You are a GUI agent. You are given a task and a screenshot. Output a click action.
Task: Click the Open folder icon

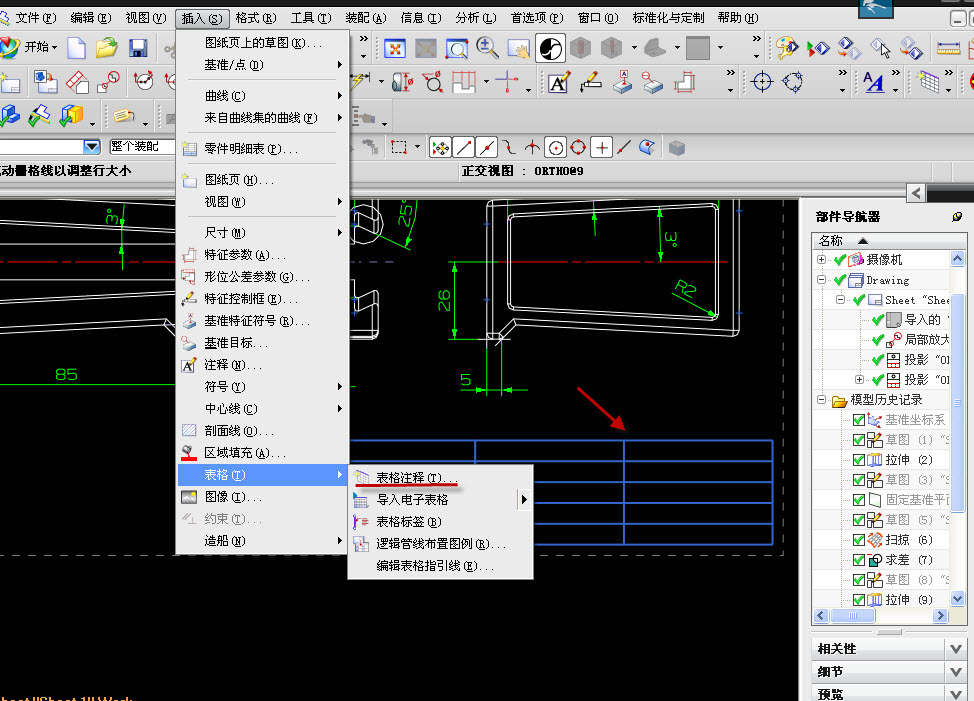107,48
